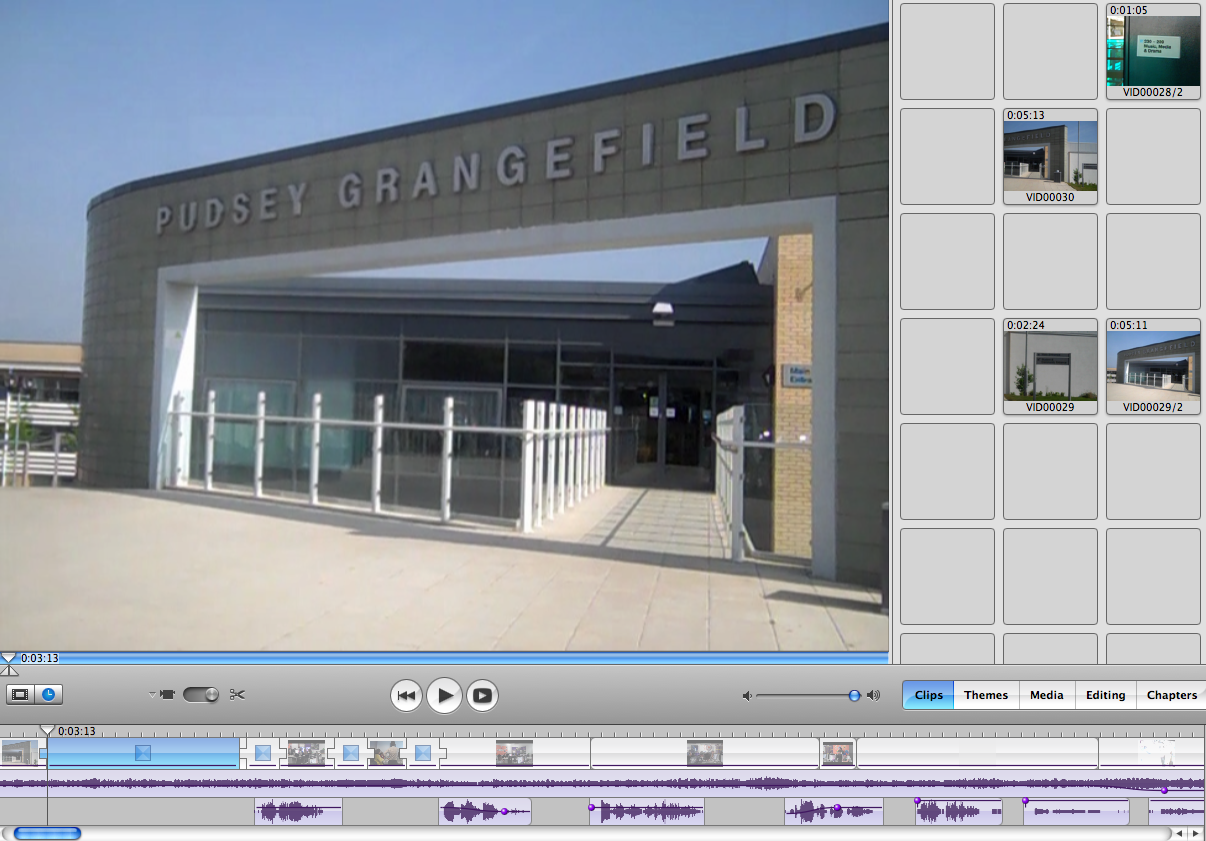Image resolution: width=1206 pixels, height=841 pixels.
Task: Select the camera icon beside the mode switch
Action: coord(167,694)
